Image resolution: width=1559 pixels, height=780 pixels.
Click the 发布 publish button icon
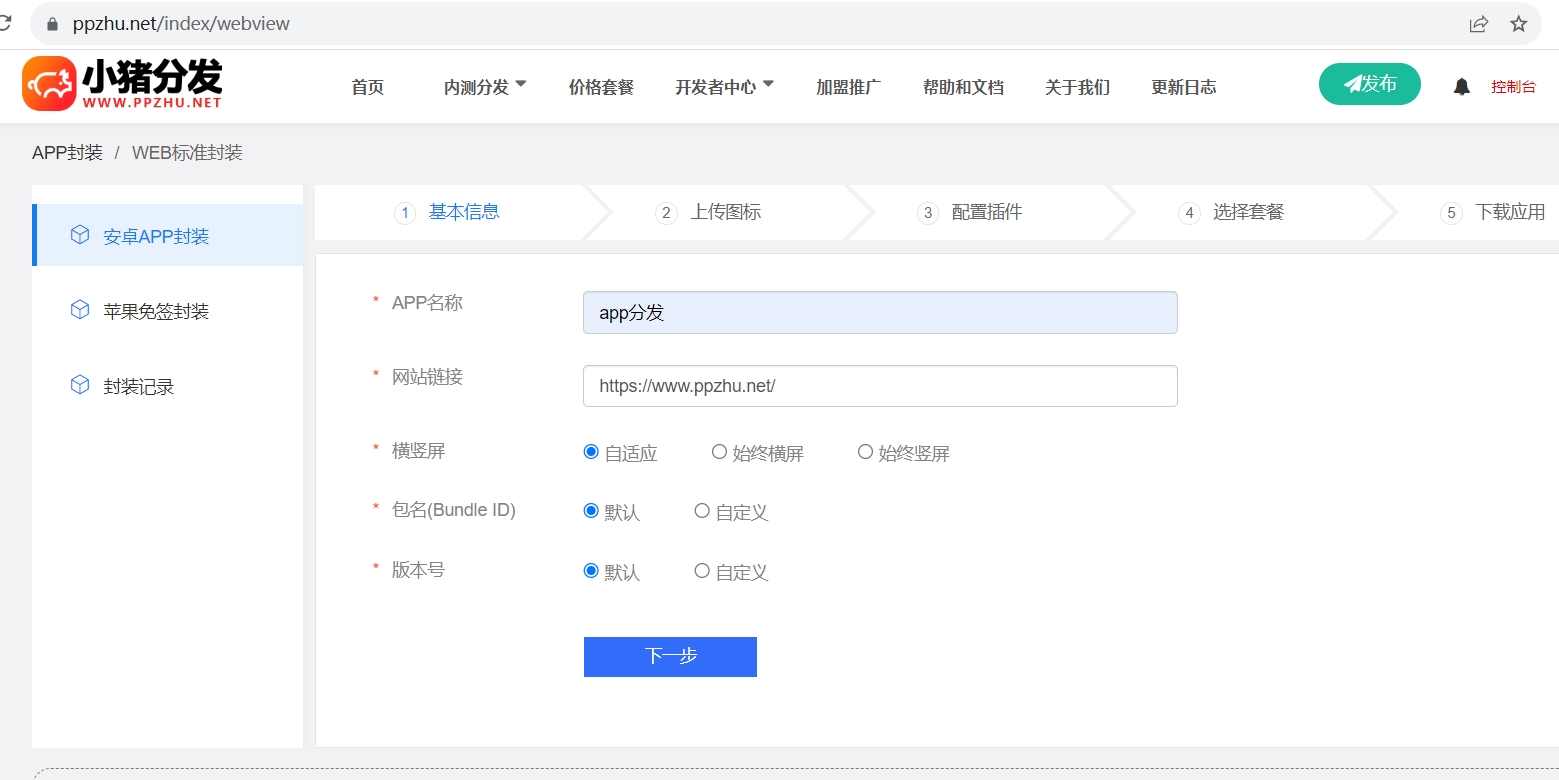click(x=1353, y=84)
